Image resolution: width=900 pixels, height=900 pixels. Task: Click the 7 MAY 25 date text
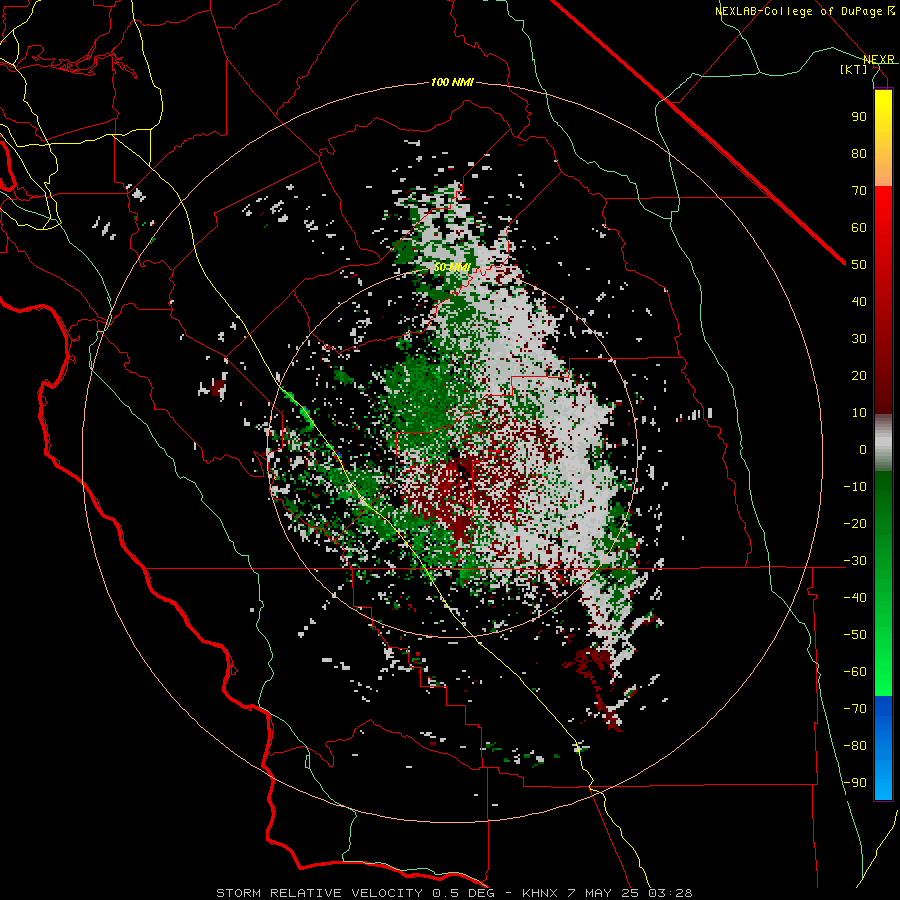tap(602, 893)
